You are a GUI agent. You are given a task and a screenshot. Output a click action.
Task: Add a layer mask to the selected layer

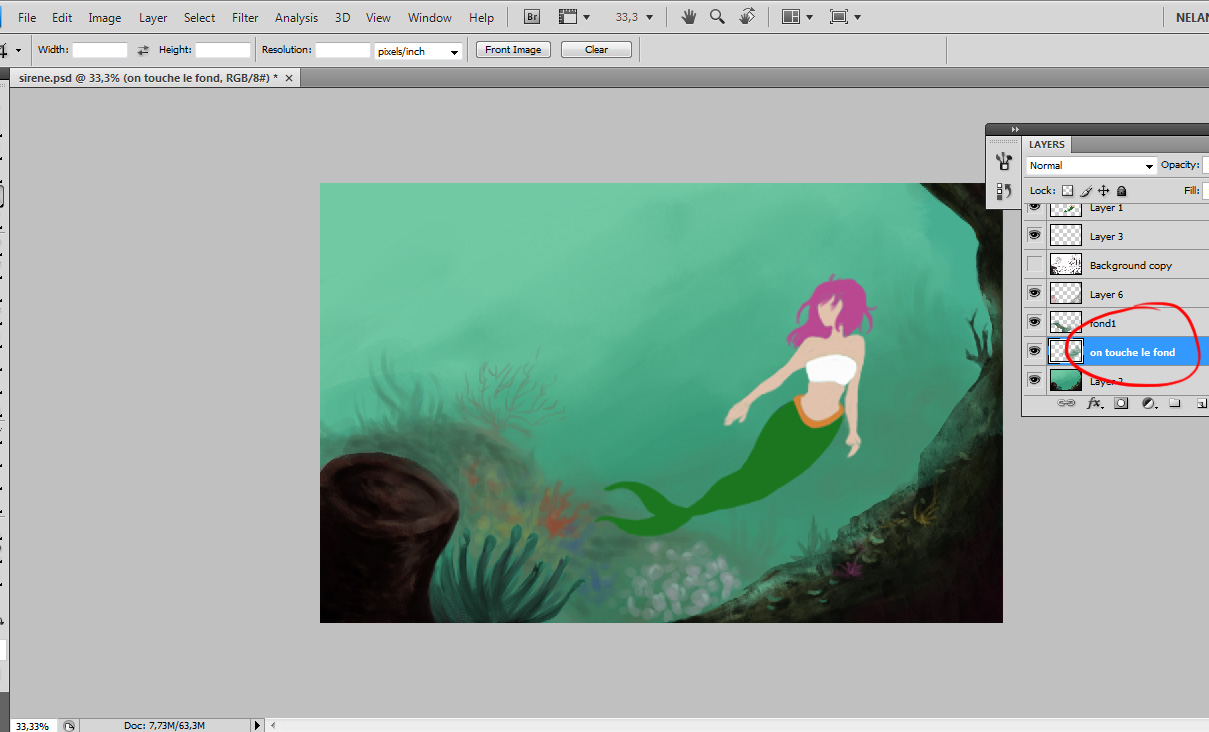click(x=1121, y=403)
